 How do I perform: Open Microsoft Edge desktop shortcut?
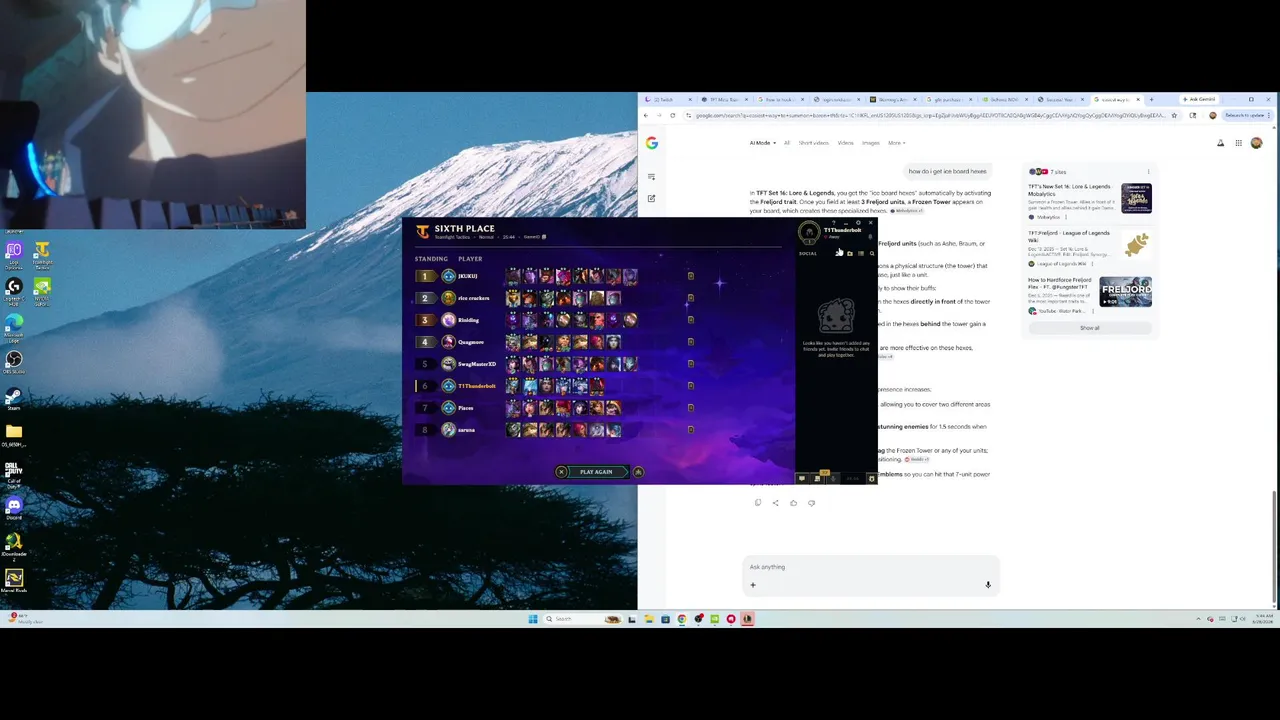(x=14, y=326)
